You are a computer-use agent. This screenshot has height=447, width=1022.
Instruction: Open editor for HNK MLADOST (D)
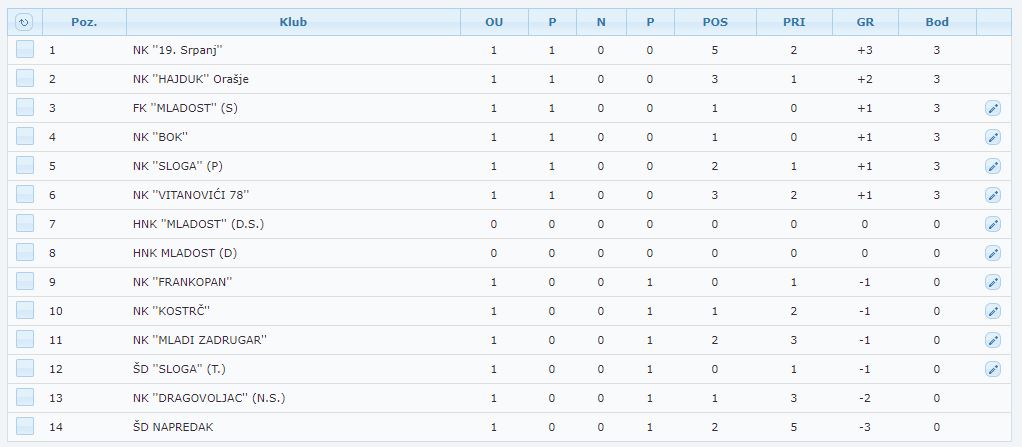(x=993, y=253)
